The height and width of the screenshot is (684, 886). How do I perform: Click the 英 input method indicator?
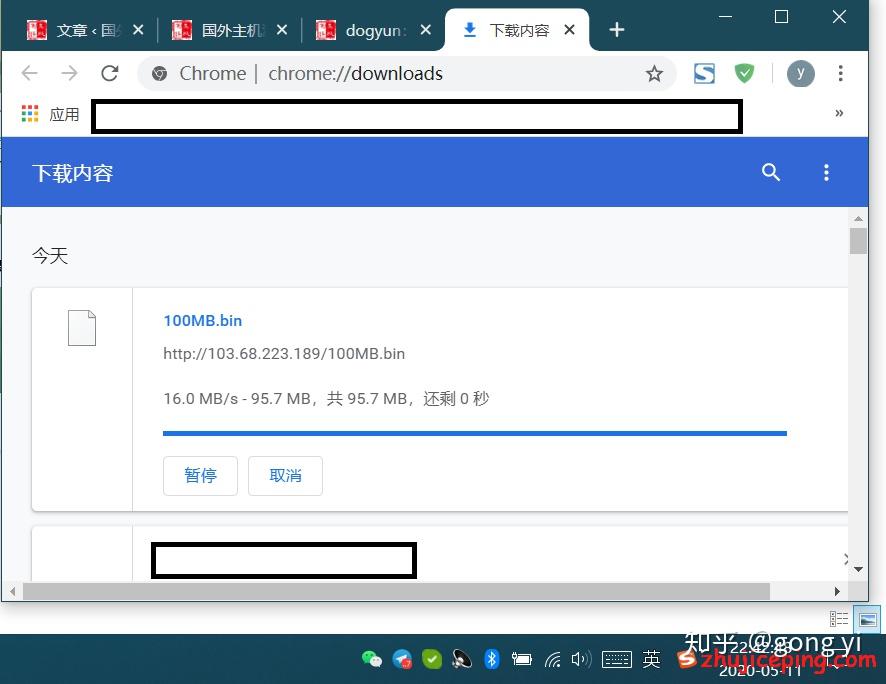[651, 659]
